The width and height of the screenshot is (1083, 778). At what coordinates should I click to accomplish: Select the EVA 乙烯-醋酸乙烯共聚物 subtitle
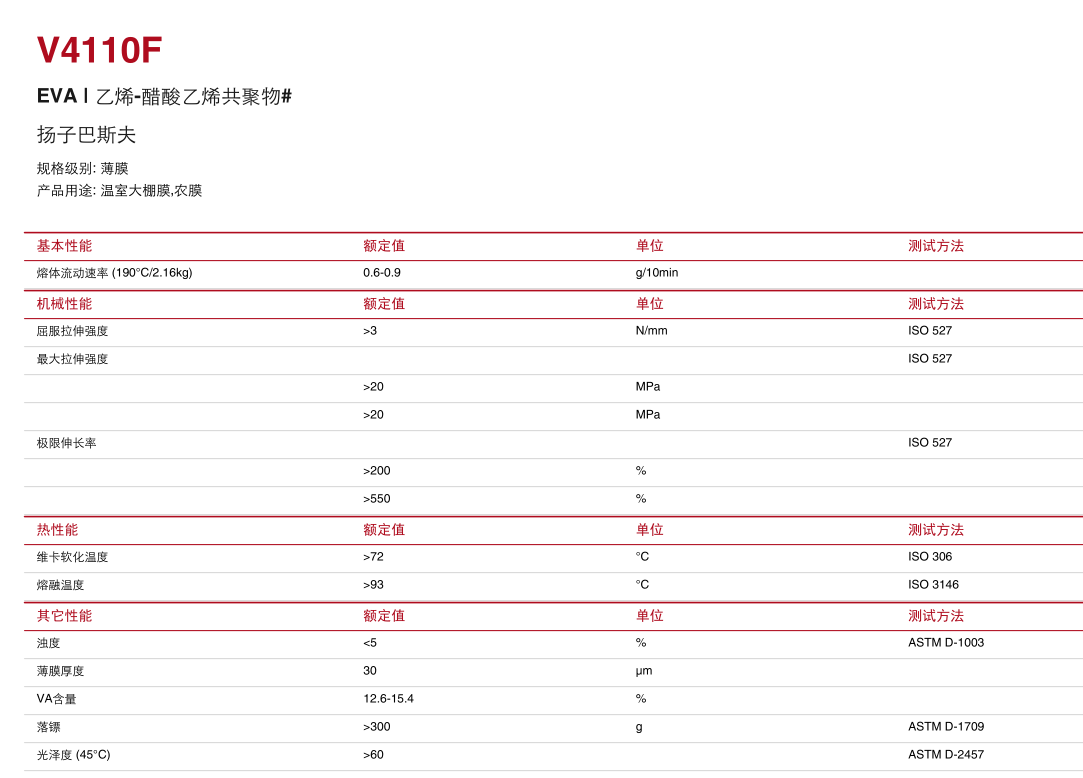(164, 97)
